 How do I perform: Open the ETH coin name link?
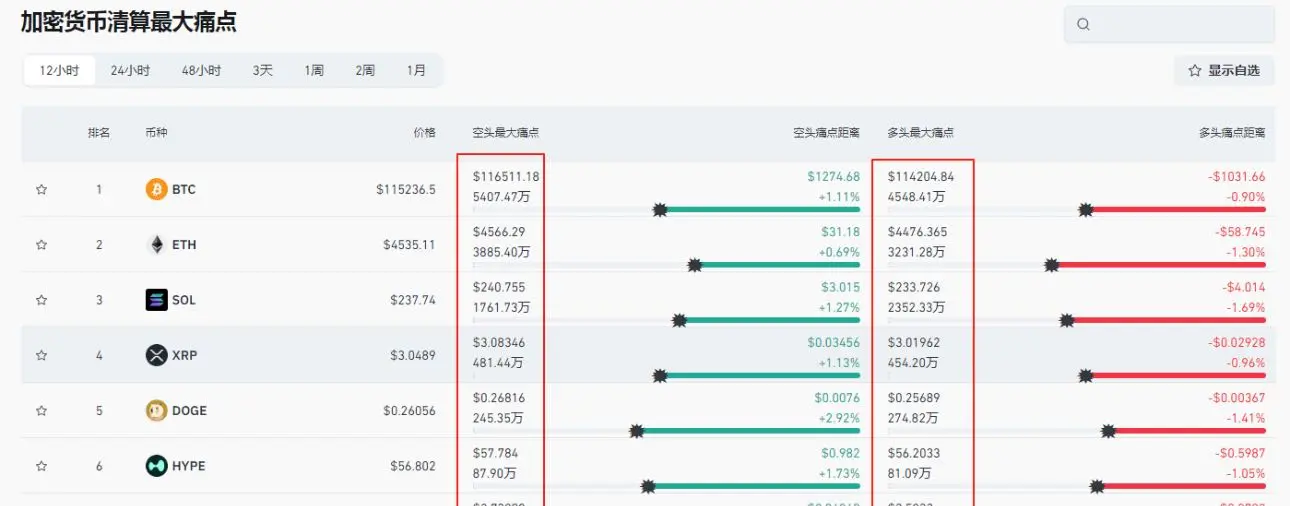[184, 244]
